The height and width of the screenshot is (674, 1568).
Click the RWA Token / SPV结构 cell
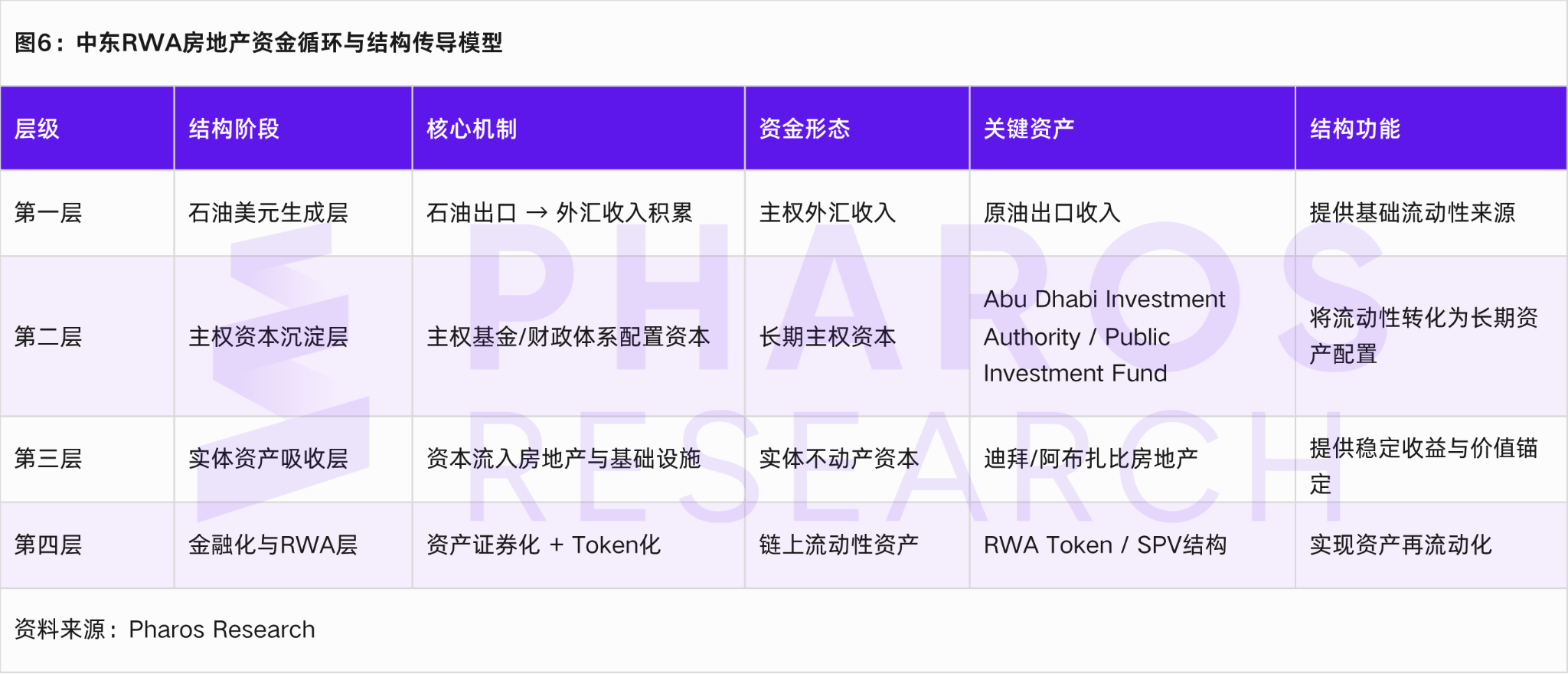coord(1105,545)
